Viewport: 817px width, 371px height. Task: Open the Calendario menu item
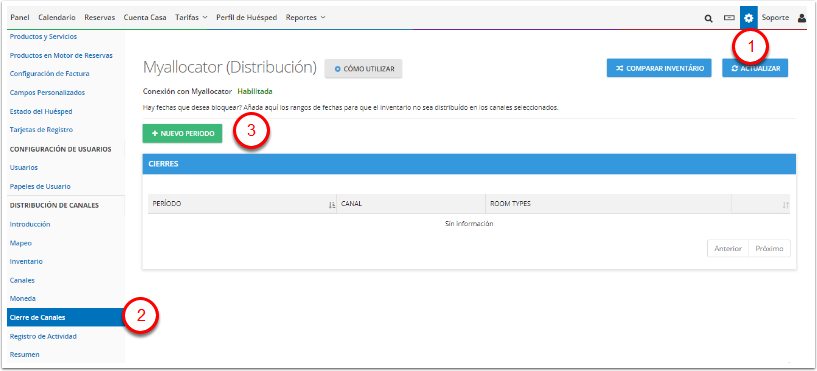tap(57, 17)
